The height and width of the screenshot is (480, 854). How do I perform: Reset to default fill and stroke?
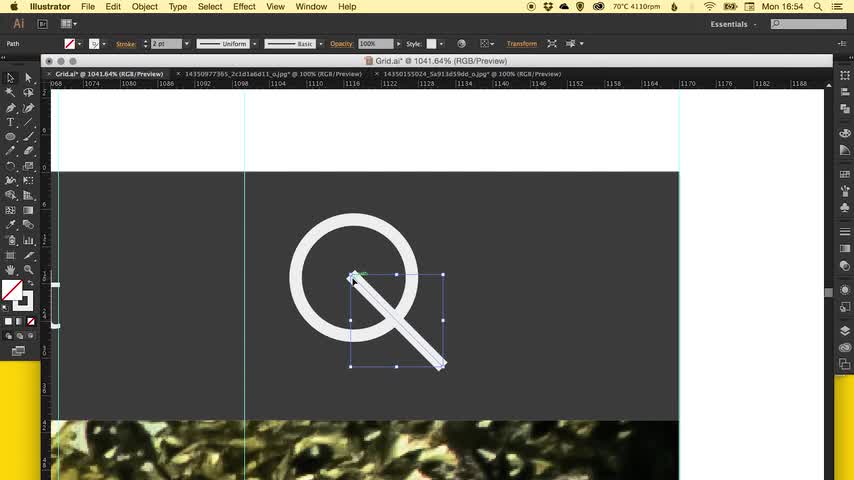pos(5,308)
